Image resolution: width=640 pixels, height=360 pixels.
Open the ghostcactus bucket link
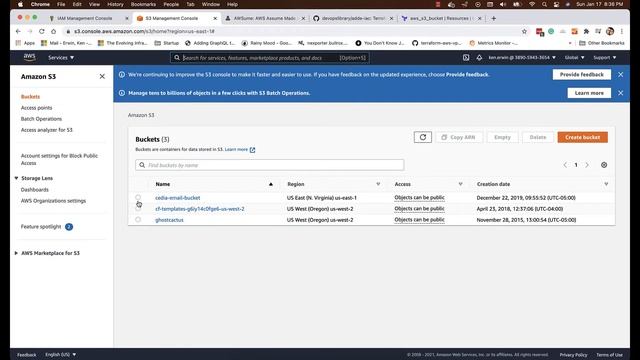pyautogui.click(x=169, y=220)
